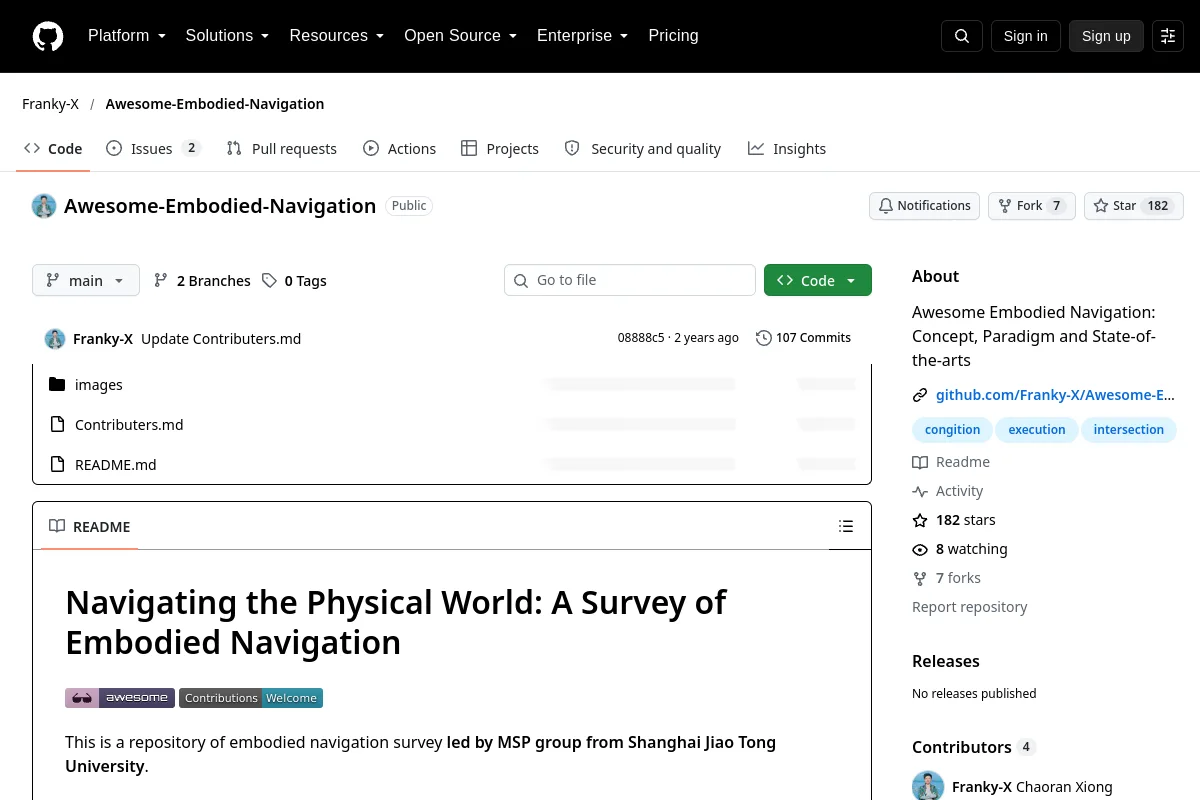This screenshot has height=800, width=1200.
Task: Click the Notifications bell button
Action: click(x=924, y=206)
